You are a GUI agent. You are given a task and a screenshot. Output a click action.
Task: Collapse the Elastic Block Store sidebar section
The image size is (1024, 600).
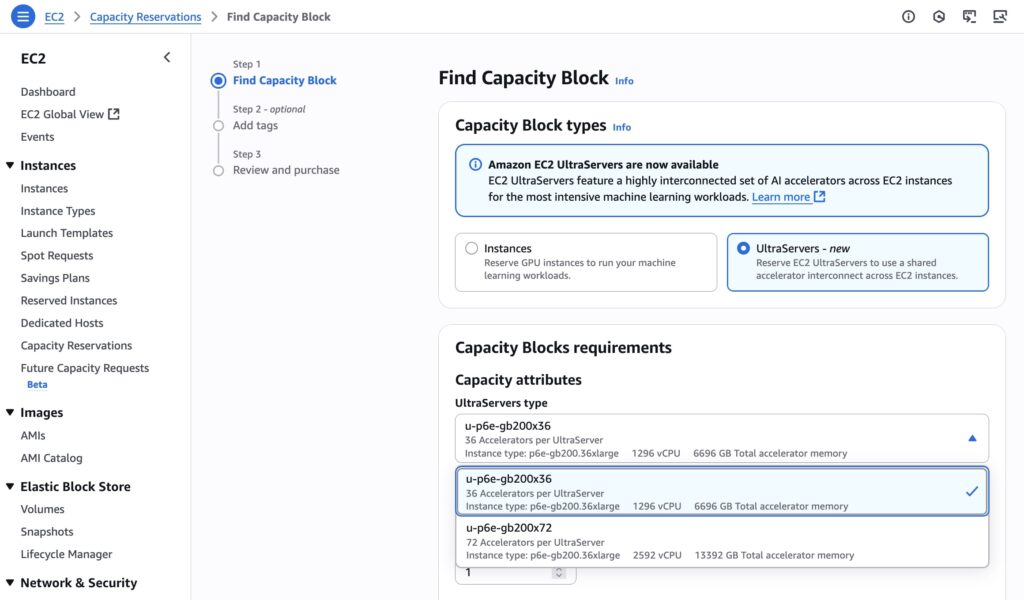tap(10, 487)
